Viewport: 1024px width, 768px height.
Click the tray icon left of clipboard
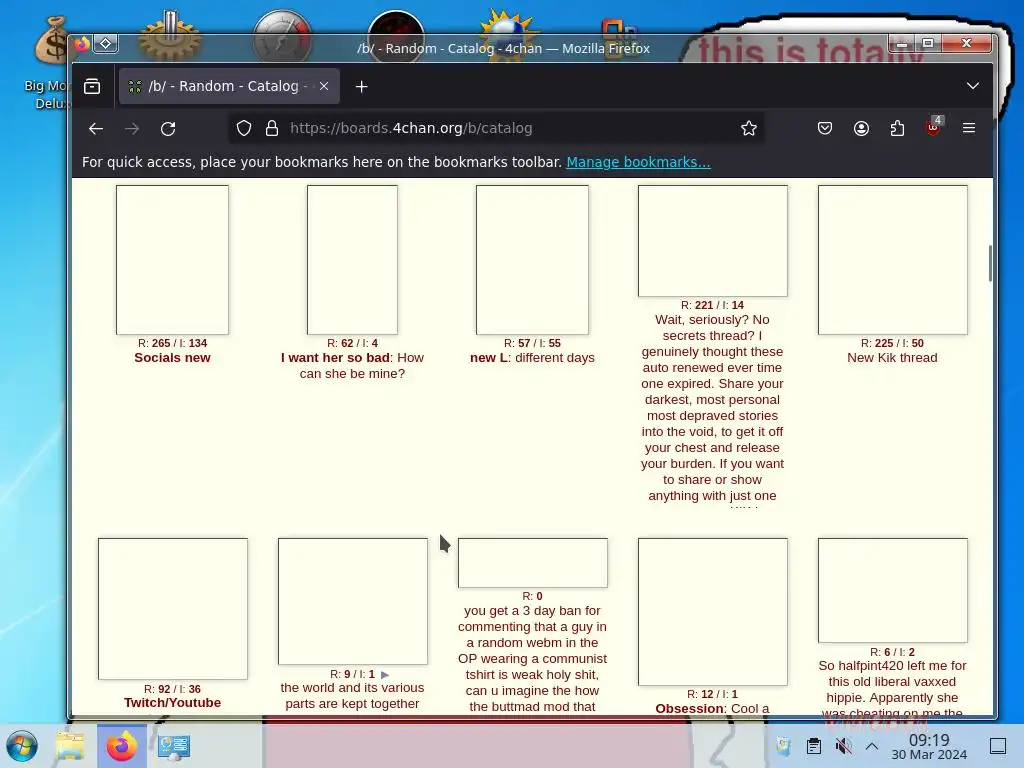click(x=784, y=746)
